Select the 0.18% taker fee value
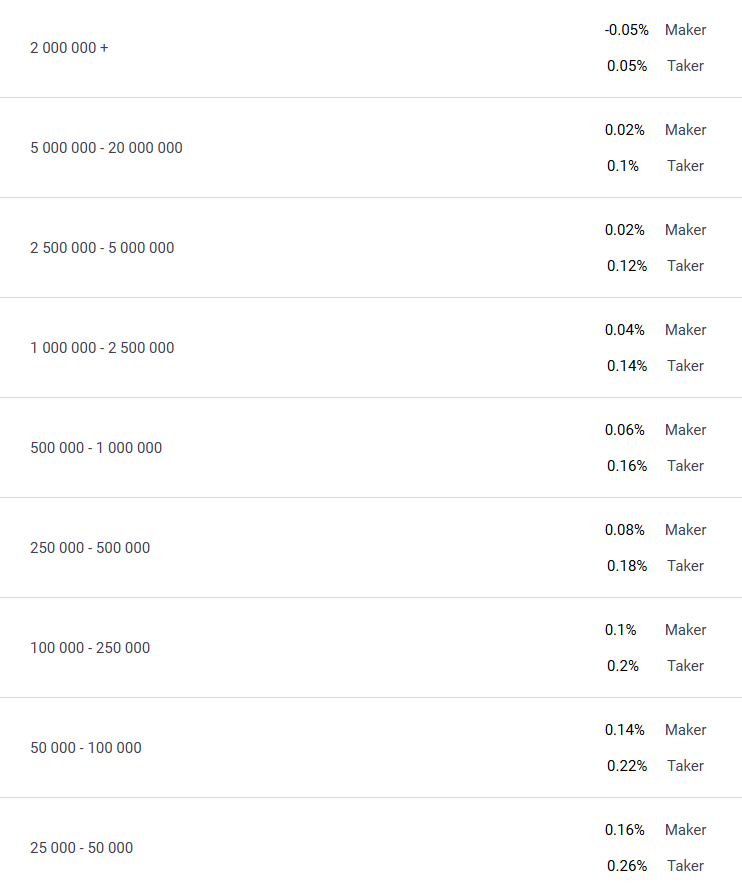The image size is (742, 889). point(627,566)
